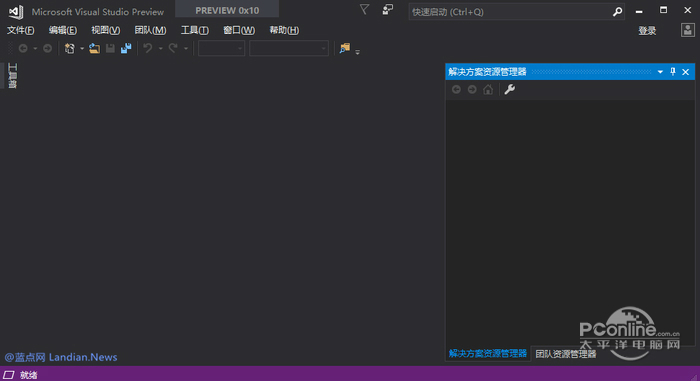Close the Solution Explorer panel
Screen dimensions: 700x381
(x=686, y=72)
